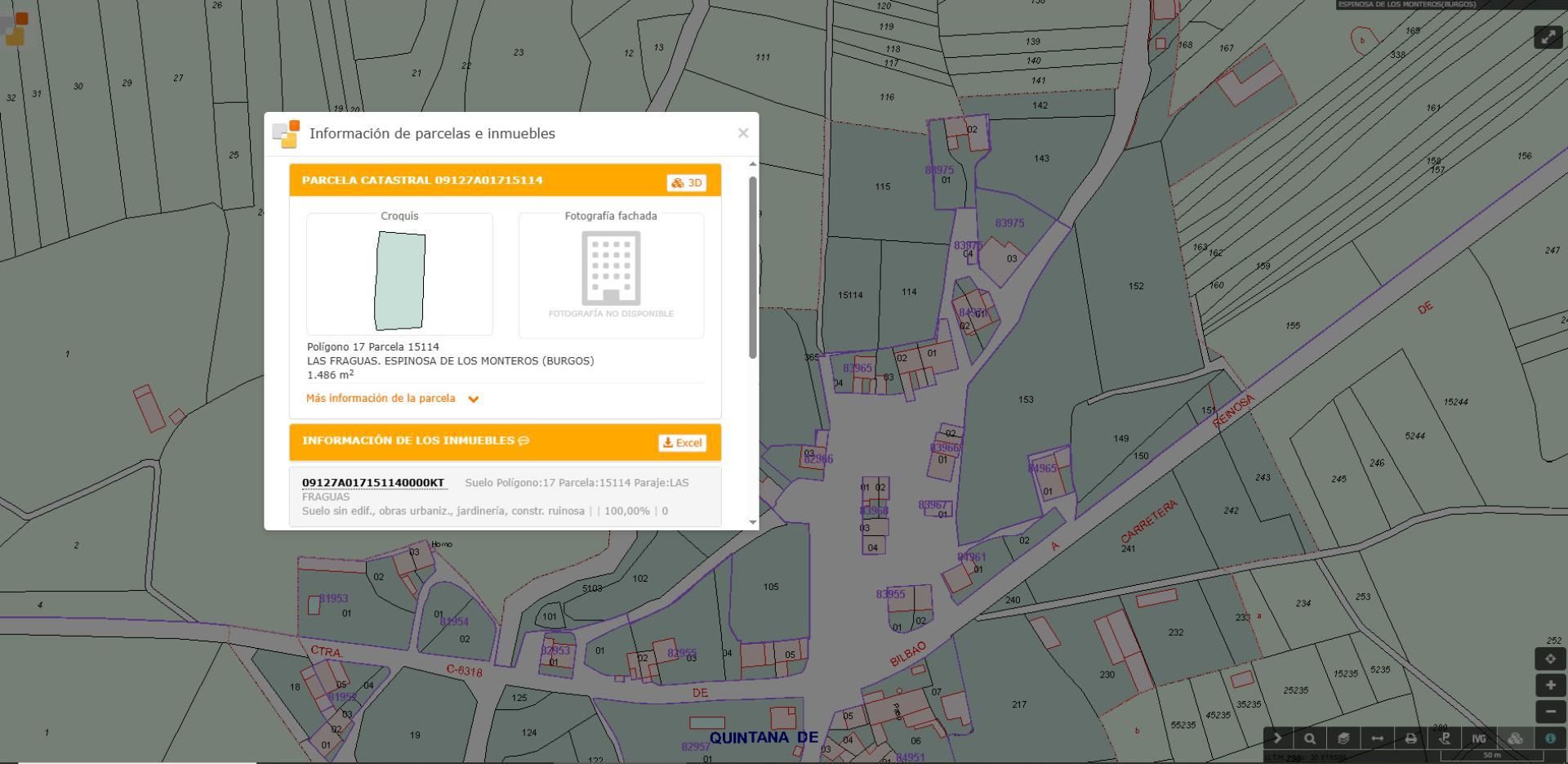Select parcel 115 on the map
This screenshot has height=764, width=1568.
[883, 186]
